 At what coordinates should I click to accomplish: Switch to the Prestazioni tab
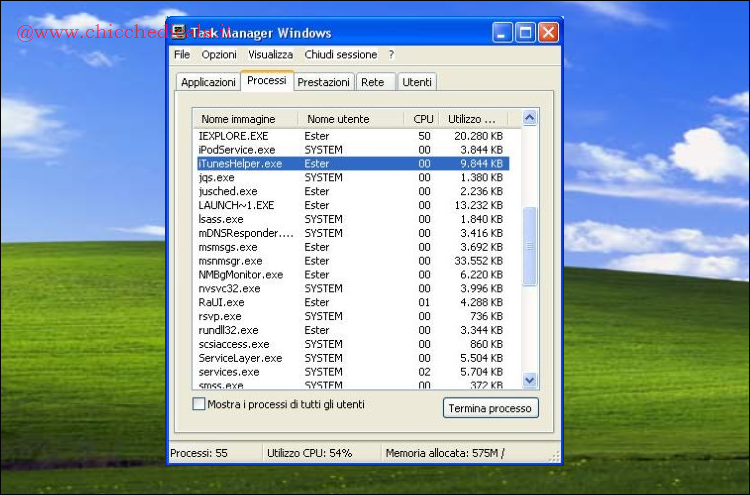coord(324,82)
